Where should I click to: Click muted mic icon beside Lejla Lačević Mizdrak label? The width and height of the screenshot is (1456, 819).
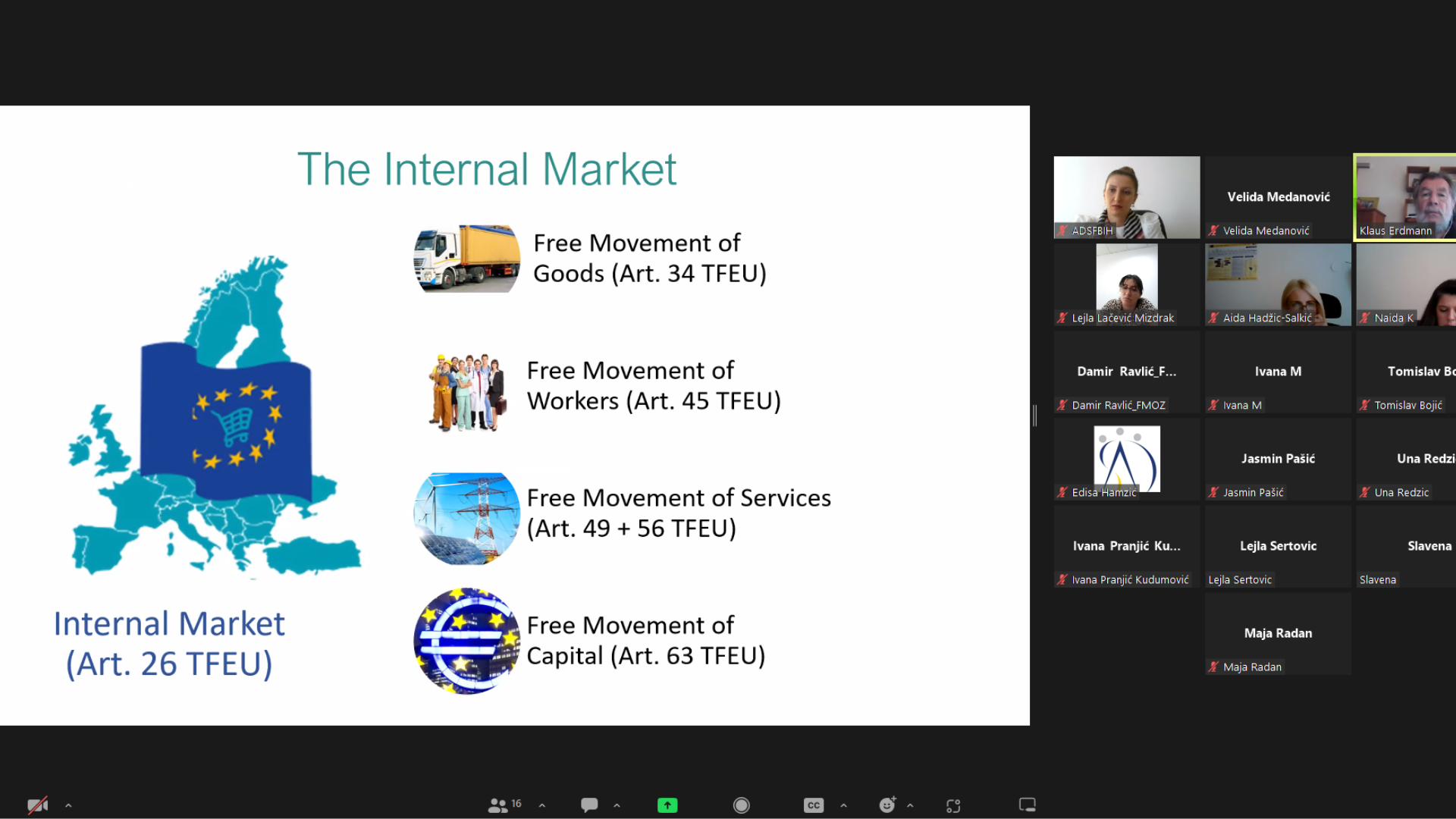[x=1062, y=318]
